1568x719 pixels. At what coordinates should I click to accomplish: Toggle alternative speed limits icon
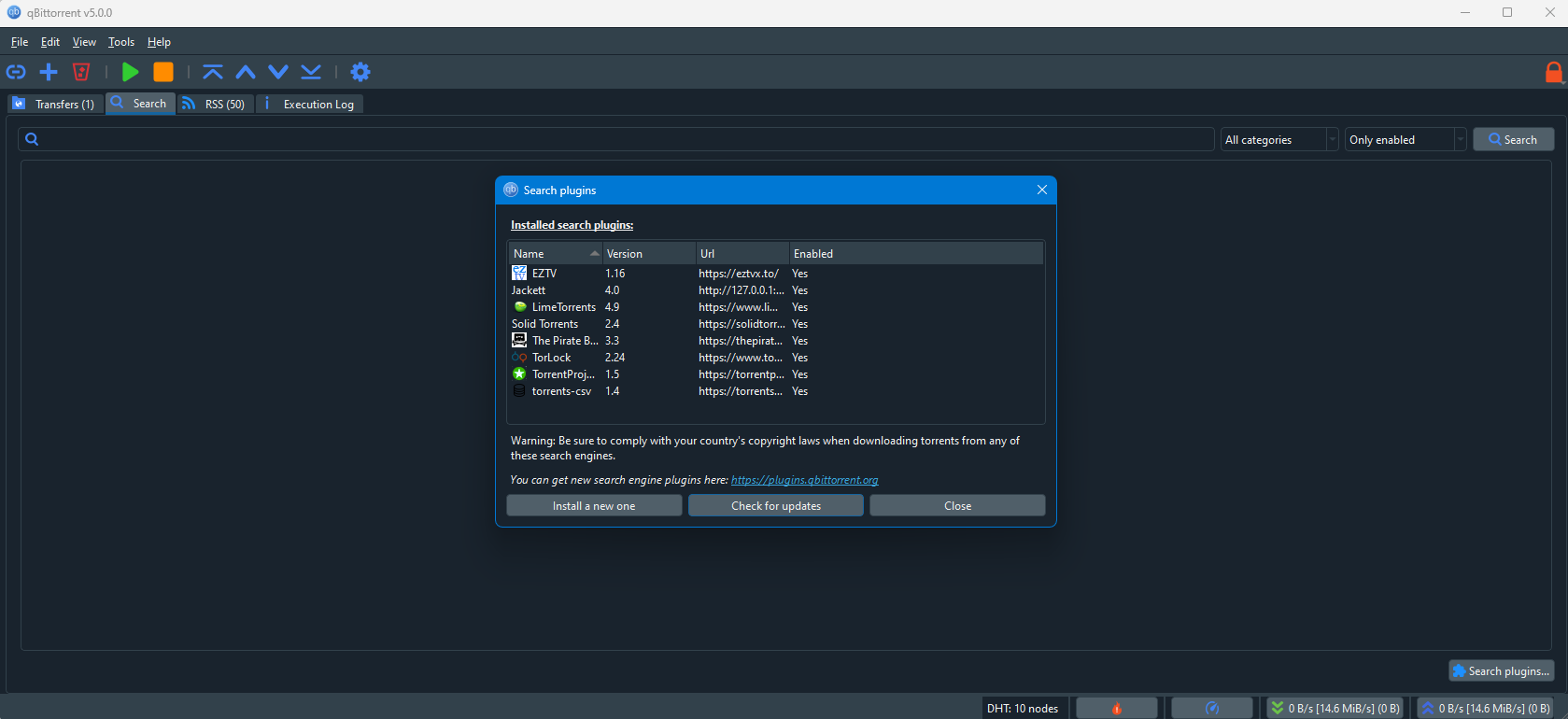pos(1212,708)
